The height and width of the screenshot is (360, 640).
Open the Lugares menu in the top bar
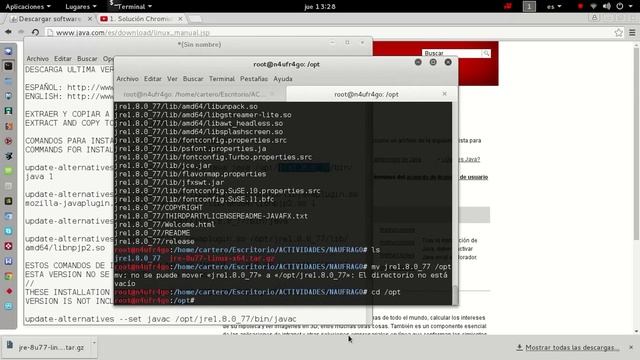click(x=81, y=7)
